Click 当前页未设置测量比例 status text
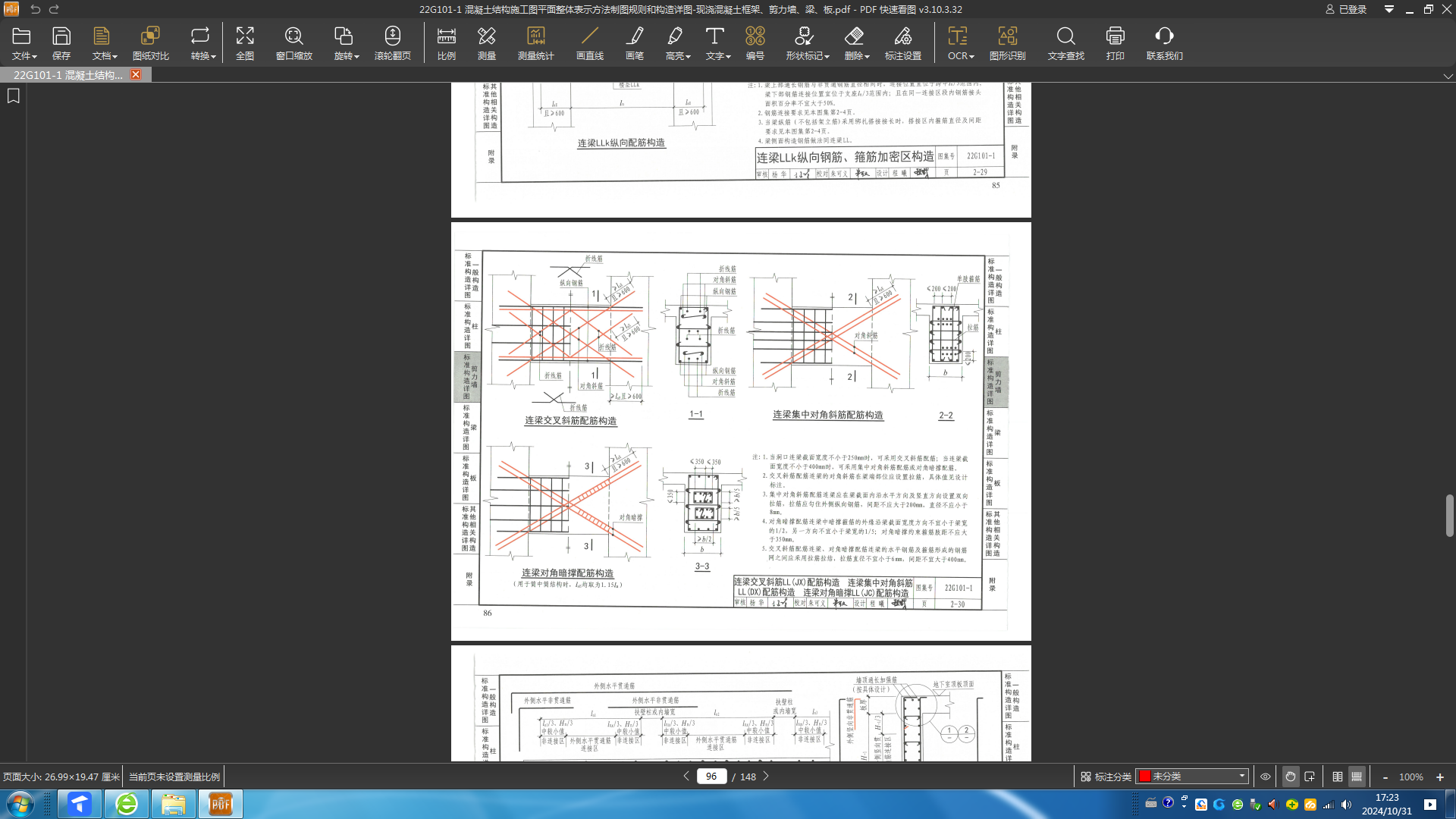This screenshot has width=1456, height=819. [x=174, y=777]
